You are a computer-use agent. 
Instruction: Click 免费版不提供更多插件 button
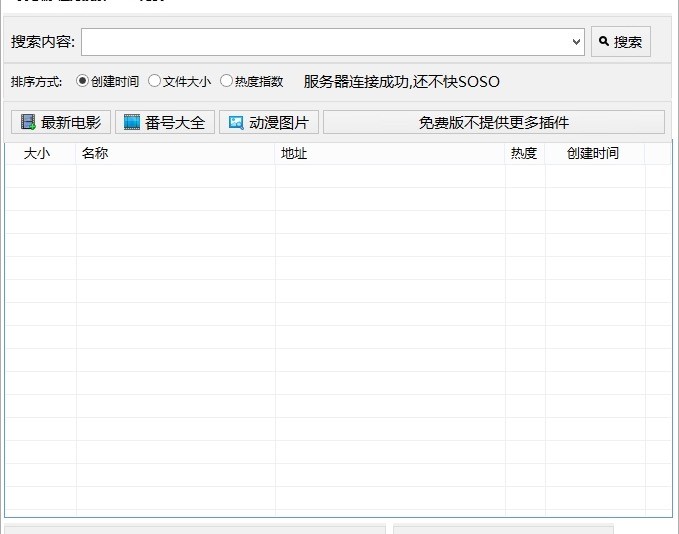point(494,122)
